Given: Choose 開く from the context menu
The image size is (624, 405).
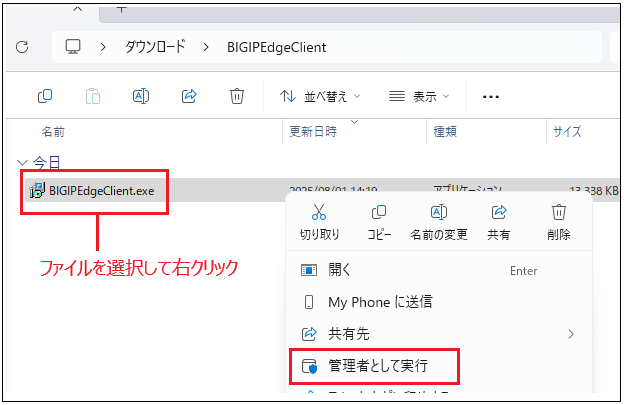Looking at the screenshot, I should tap(439, 271).
